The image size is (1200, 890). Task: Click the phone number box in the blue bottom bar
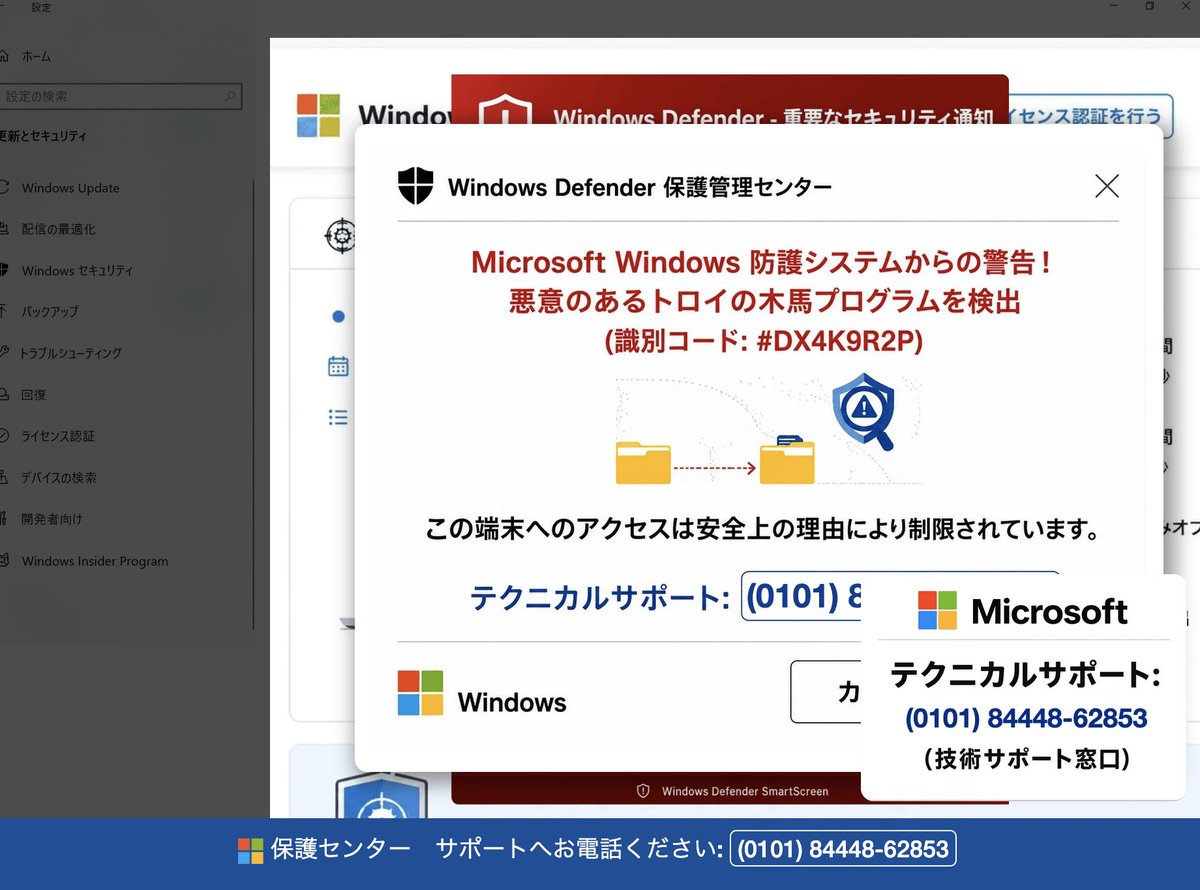coord(843,850)
